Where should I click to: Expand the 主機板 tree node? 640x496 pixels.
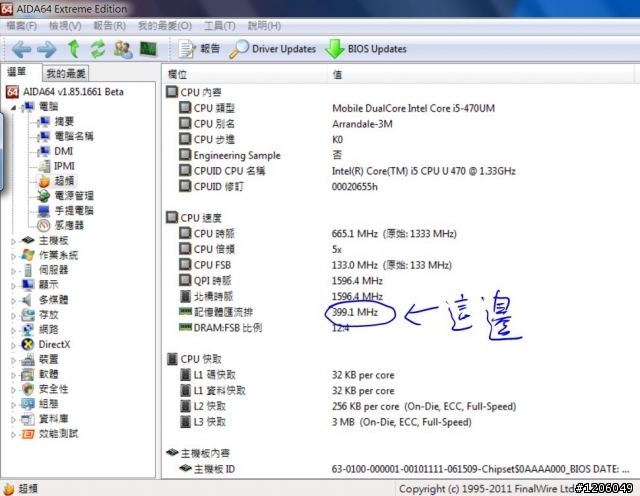point(13,241)
